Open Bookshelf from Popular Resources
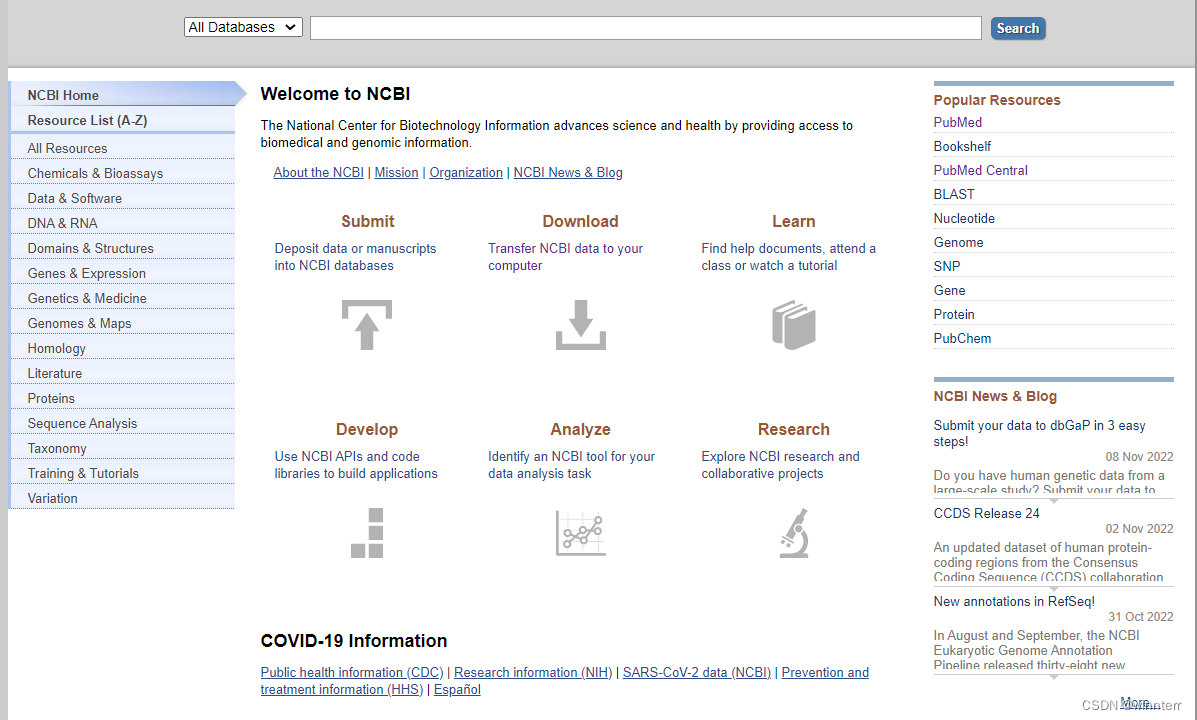 962,146
